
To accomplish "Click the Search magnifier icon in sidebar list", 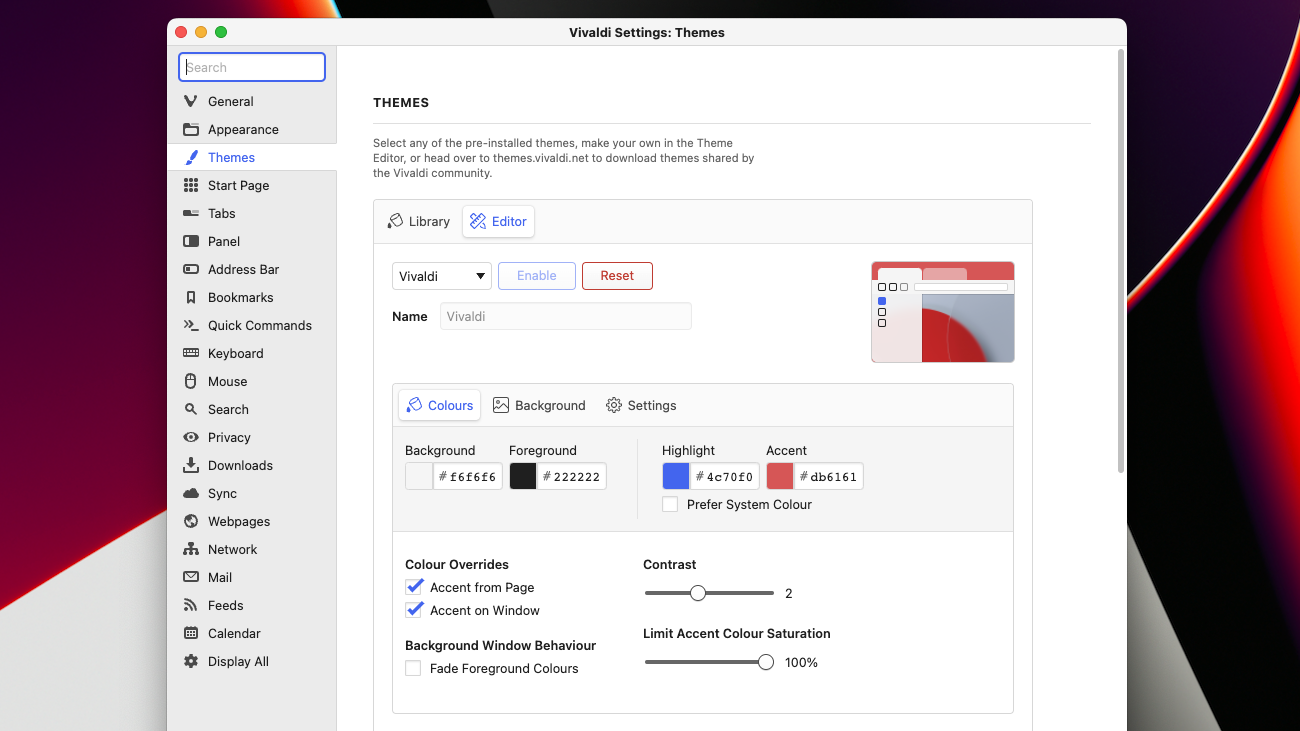I will [190, 409].
